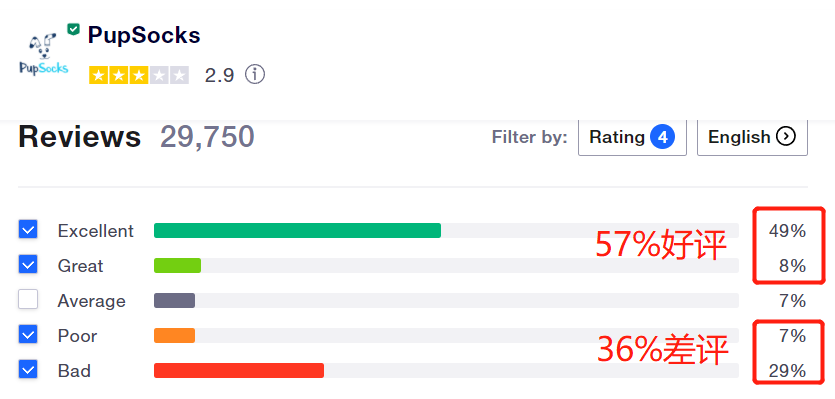This screenshot has width=835, height=399.
Task: Click the PupSocks company name heading
Action: point(144,35)
